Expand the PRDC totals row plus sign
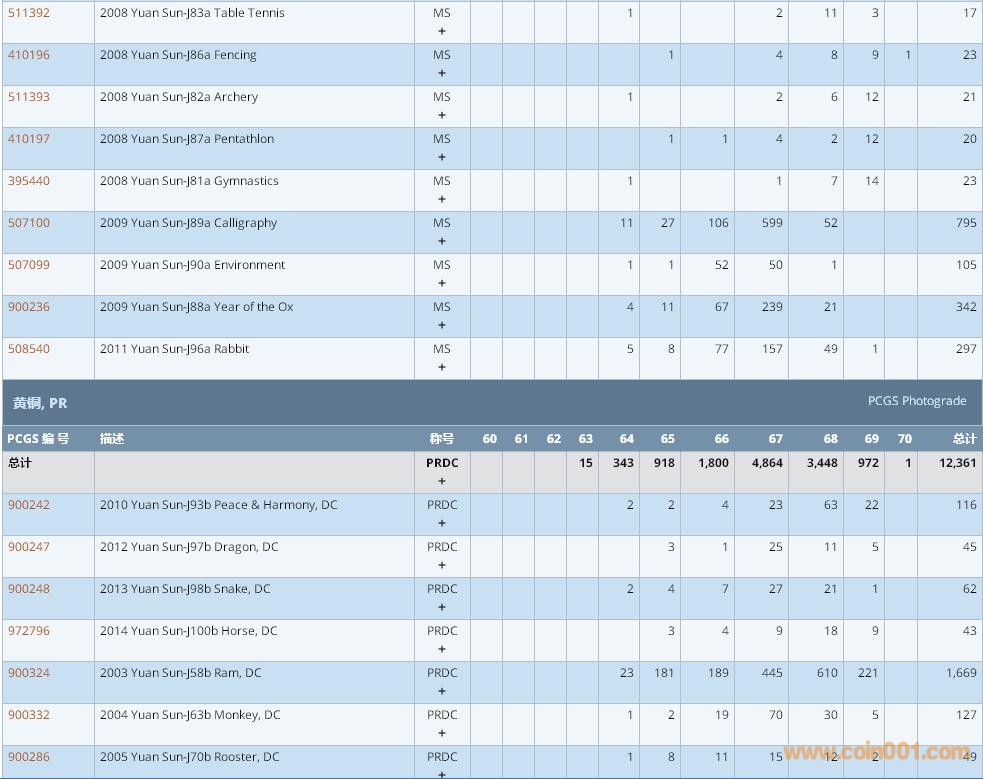Viewport: 983px width, 779px height. (x=442, y=481)
